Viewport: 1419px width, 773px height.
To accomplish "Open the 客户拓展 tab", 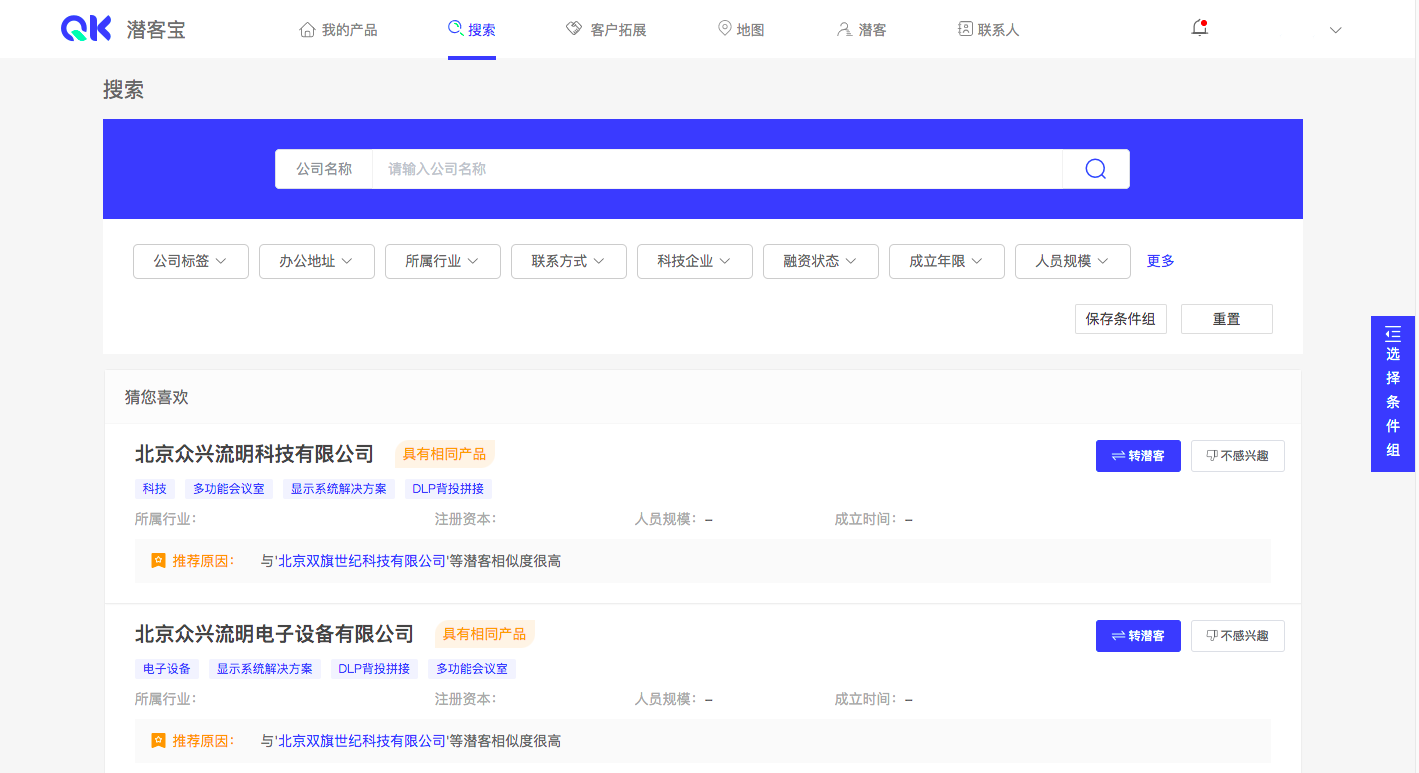I will click(606, 30).
